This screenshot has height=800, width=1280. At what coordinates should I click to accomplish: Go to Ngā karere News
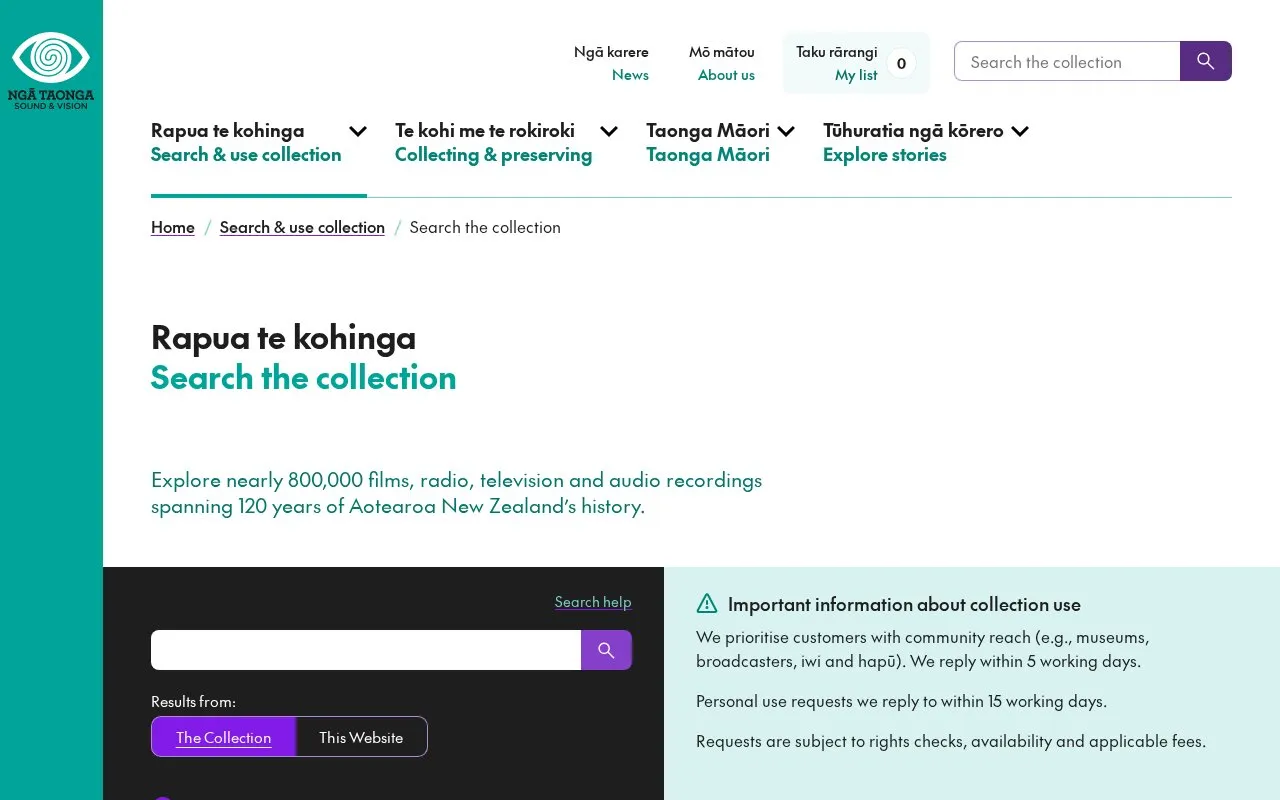tap(611, 63)
